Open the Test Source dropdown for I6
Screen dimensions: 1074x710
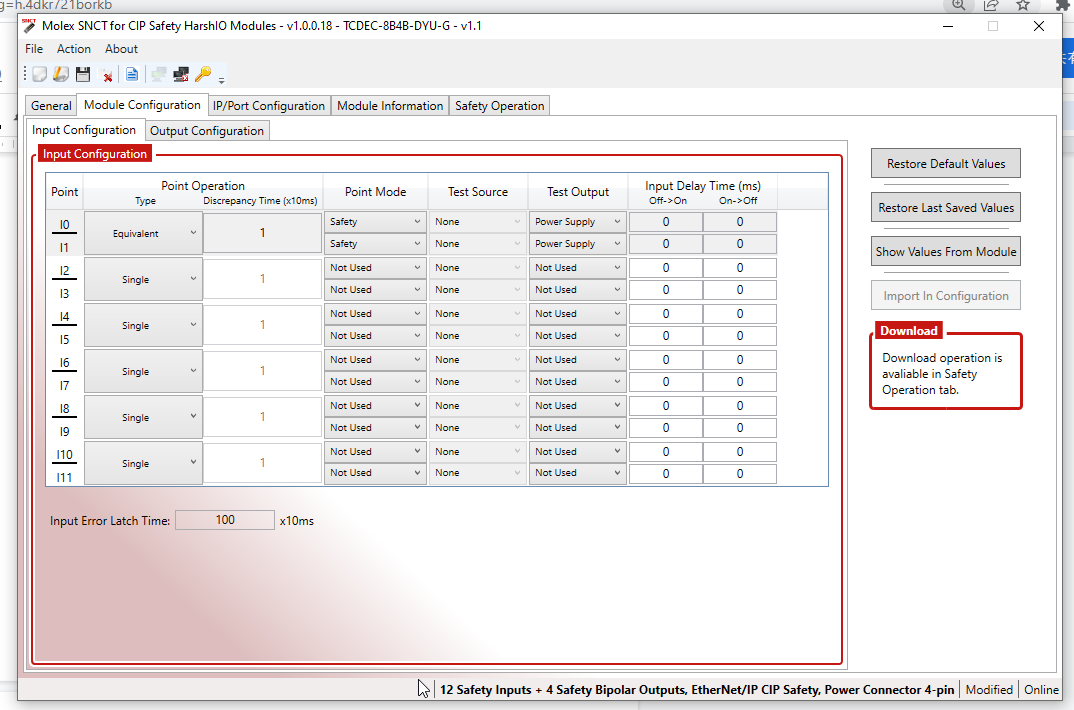tap(477, 359)
